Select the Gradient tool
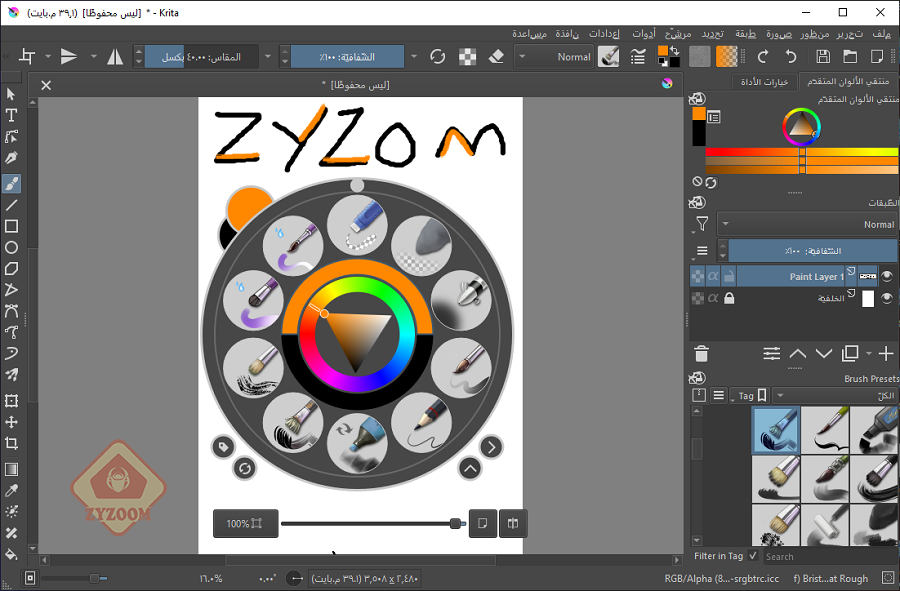The image size is (900, 591). click(11, 469)
